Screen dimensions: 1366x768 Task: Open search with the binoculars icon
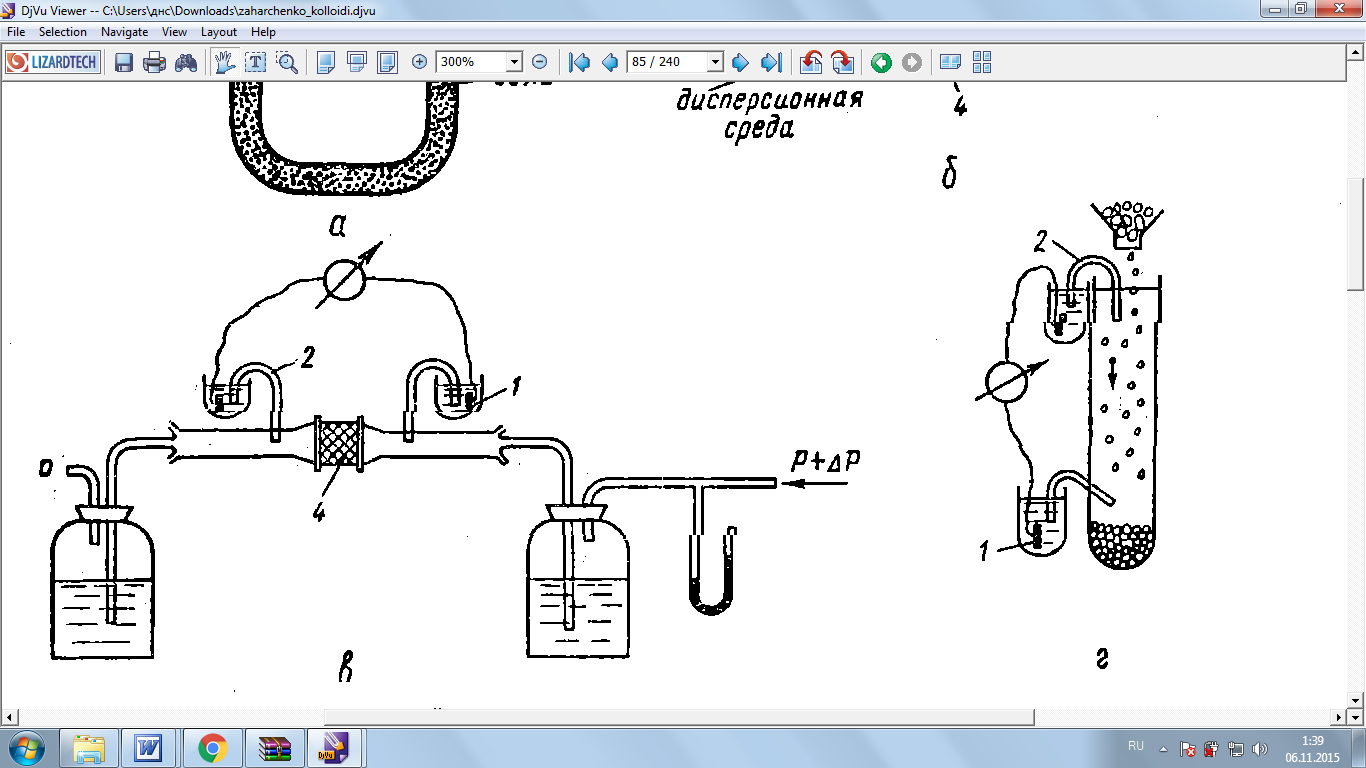(186, 63)
